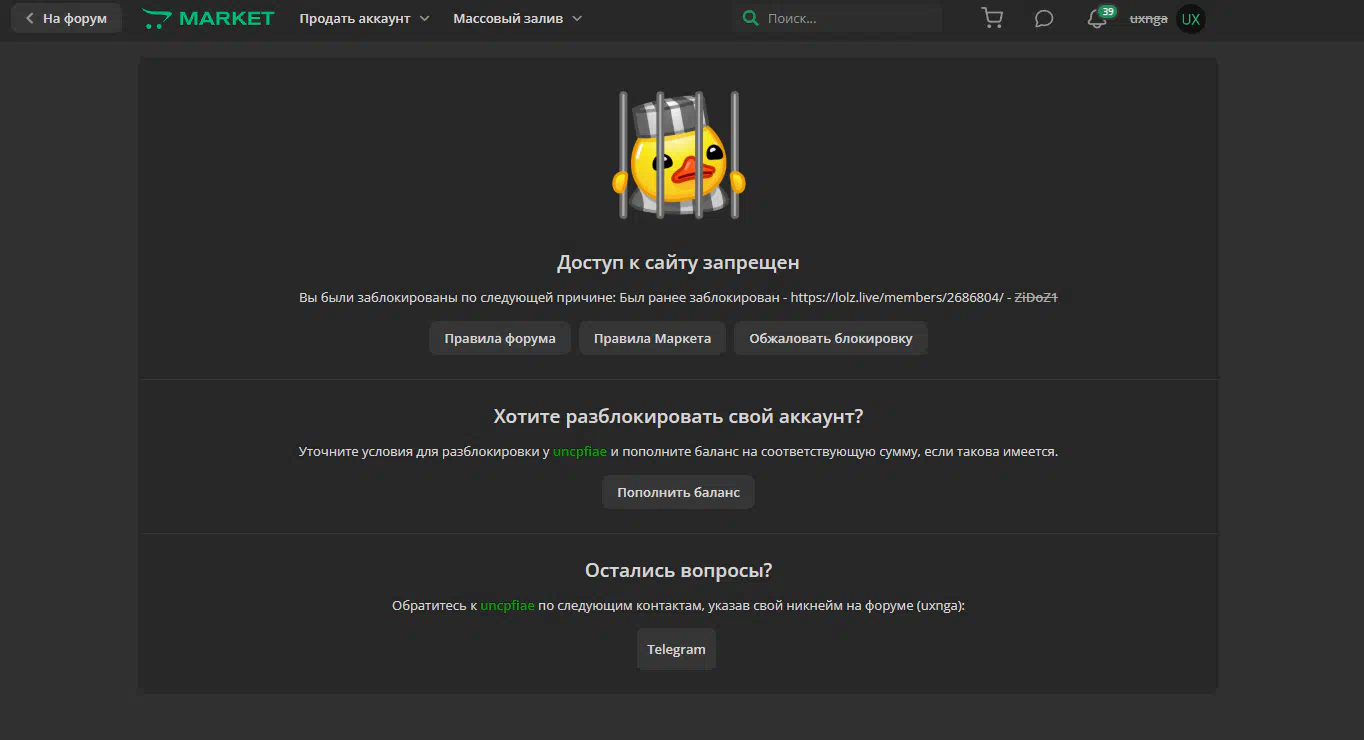Viewport: 1364px width, 740px height.
Task: Open the shopping cart icon
Action: (992, 18)
